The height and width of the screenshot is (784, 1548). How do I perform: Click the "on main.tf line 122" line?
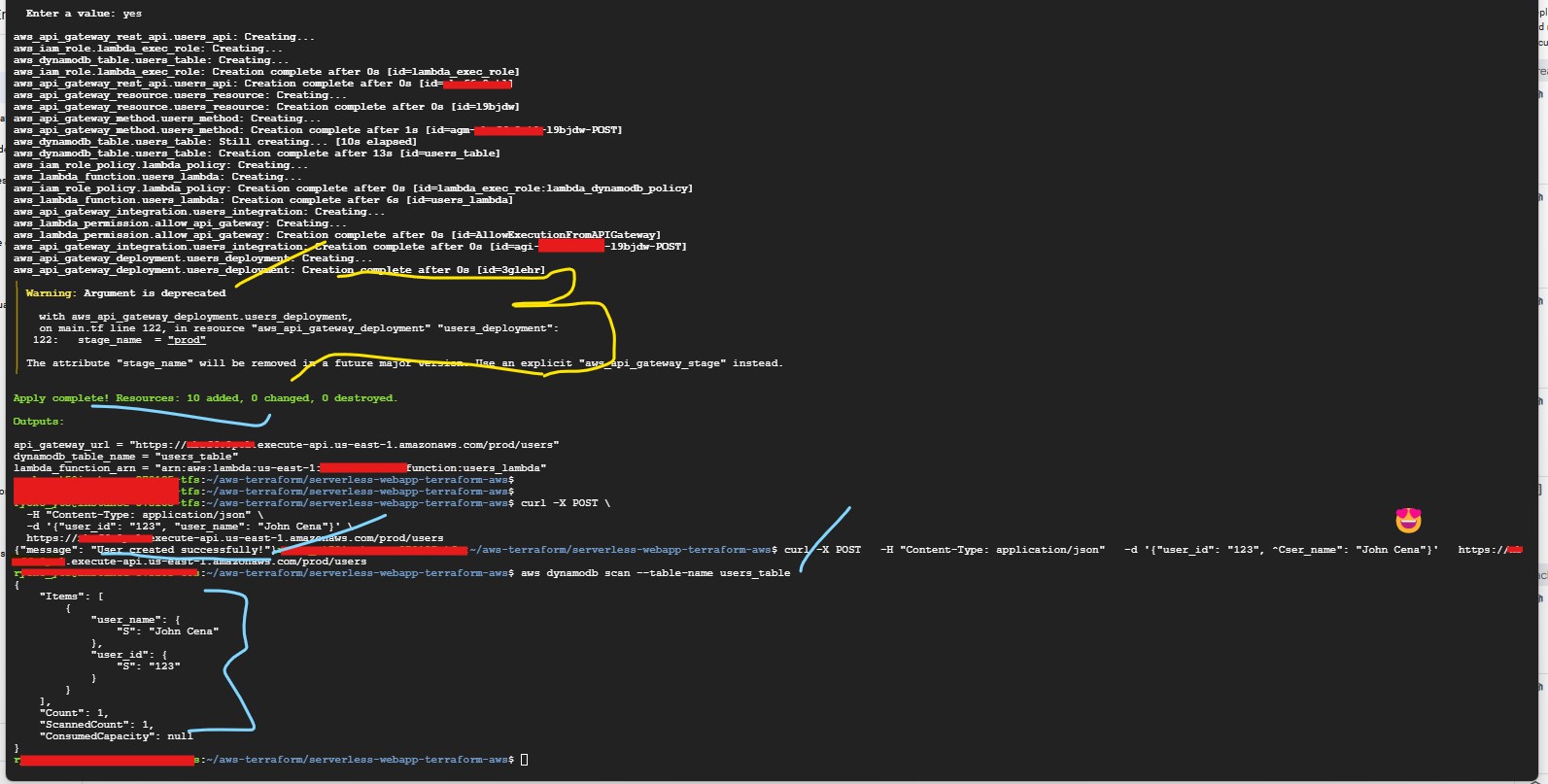(298, 328)
